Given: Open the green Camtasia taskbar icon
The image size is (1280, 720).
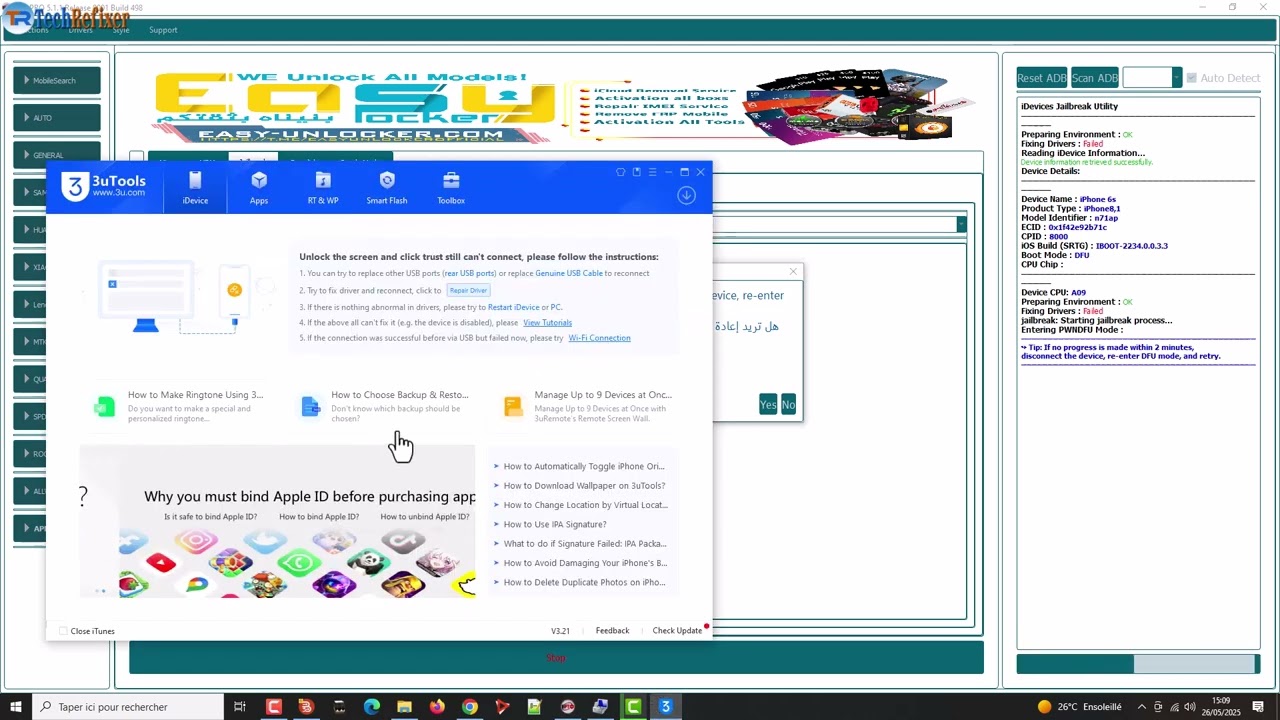Looking at the screenshot, I should pyautogui.click(x=633, y=707).
